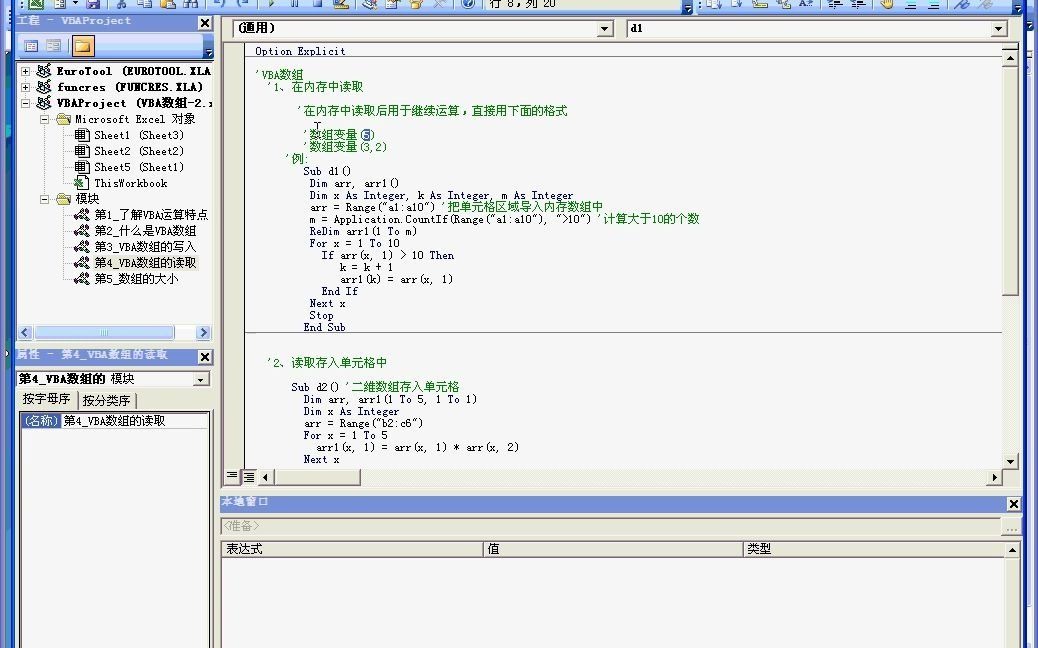Click the Reset stop icon
This screenshot has width=1038, height=648.
(x=318, y=6)
